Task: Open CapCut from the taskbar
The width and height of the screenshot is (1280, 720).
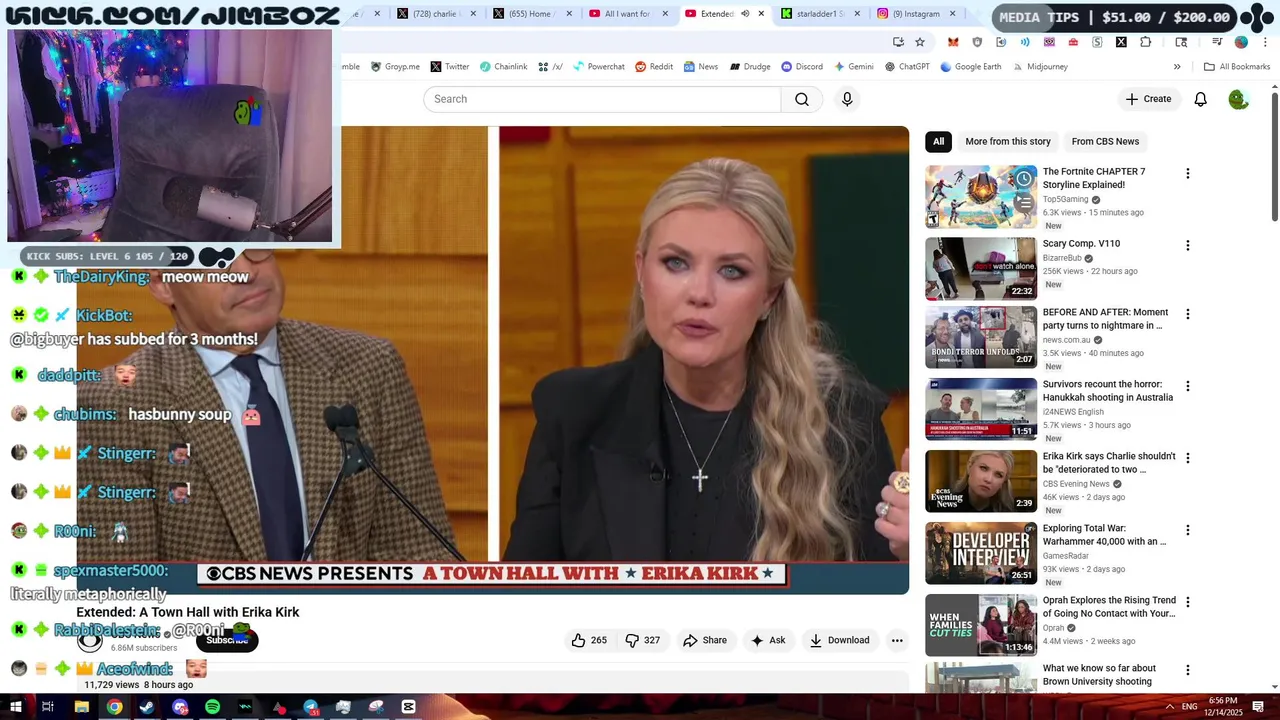Action: pyautogui.click(x=408, y=707)
